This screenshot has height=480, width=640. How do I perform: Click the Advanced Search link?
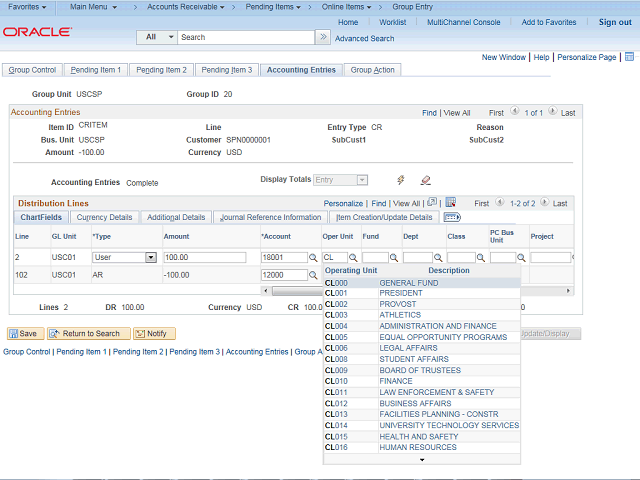click(364, 38)
